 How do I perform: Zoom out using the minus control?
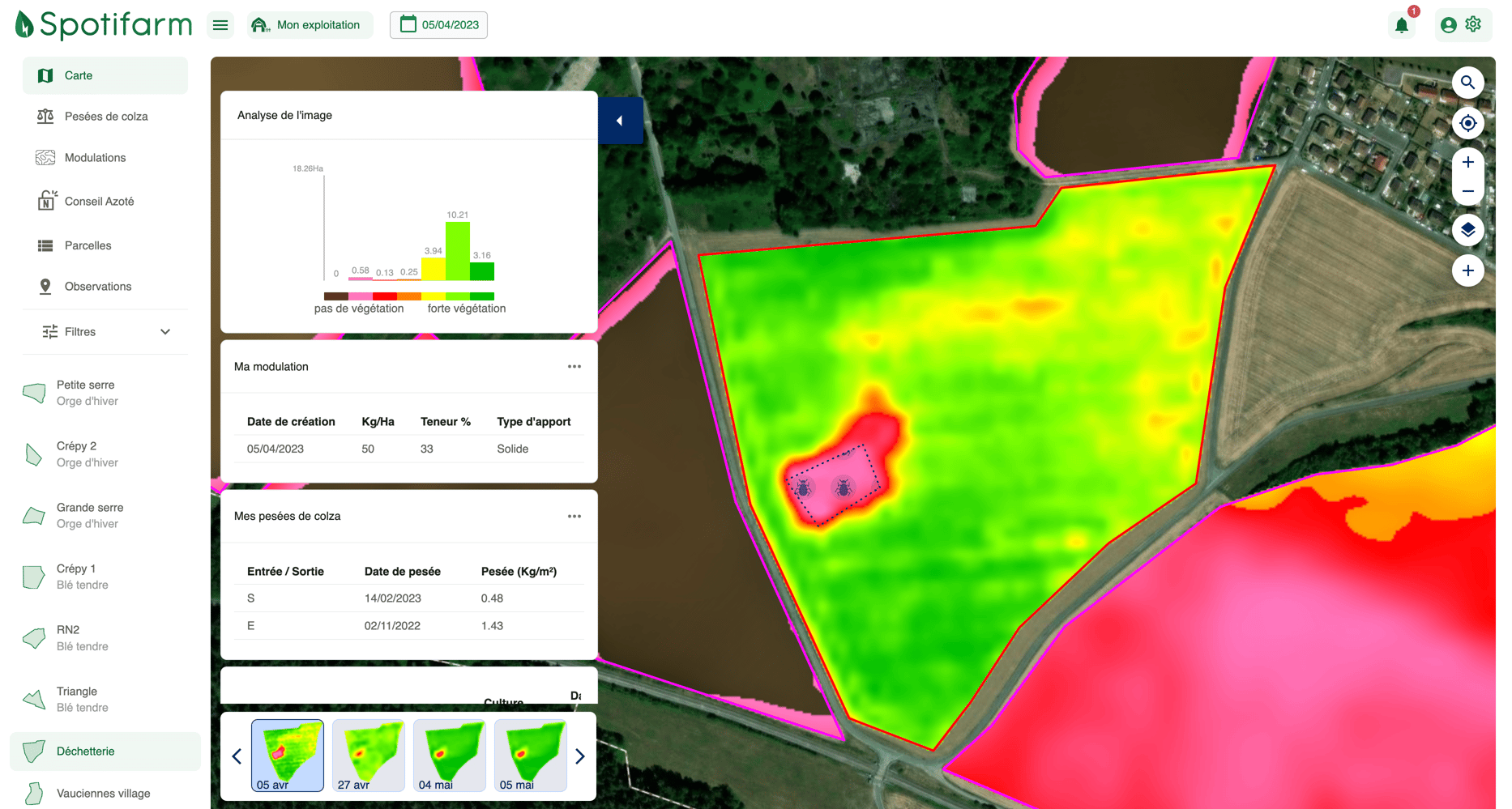pos(1467,191)
